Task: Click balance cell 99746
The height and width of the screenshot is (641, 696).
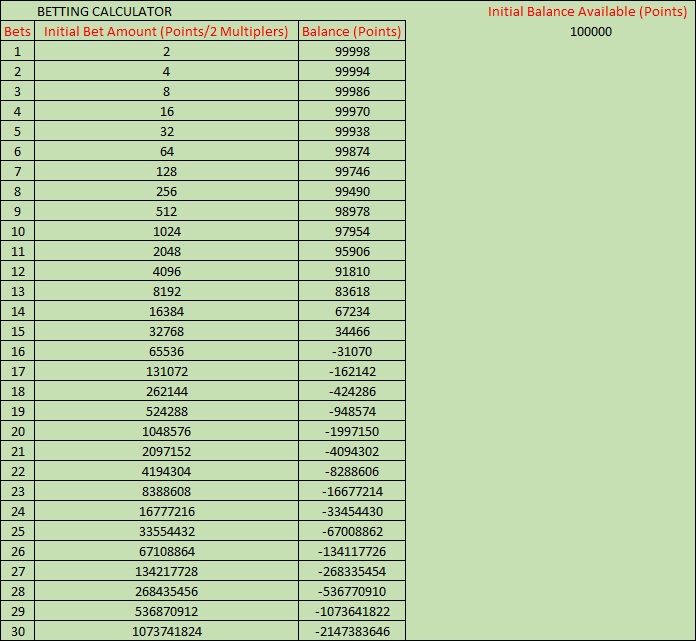Action: [352, 171]
